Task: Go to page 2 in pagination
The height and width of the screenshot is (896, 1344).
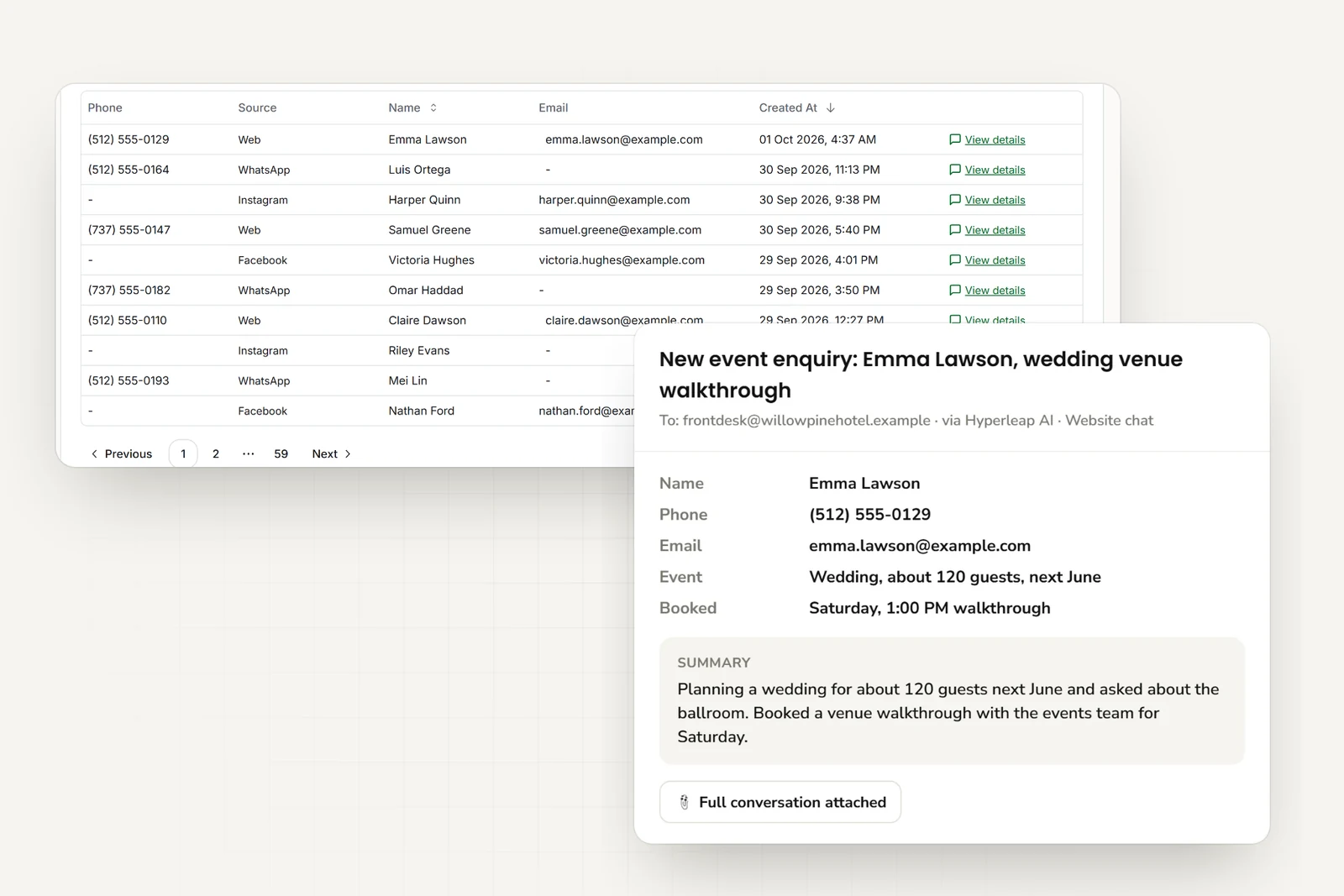Action: (x=216, y=453)
